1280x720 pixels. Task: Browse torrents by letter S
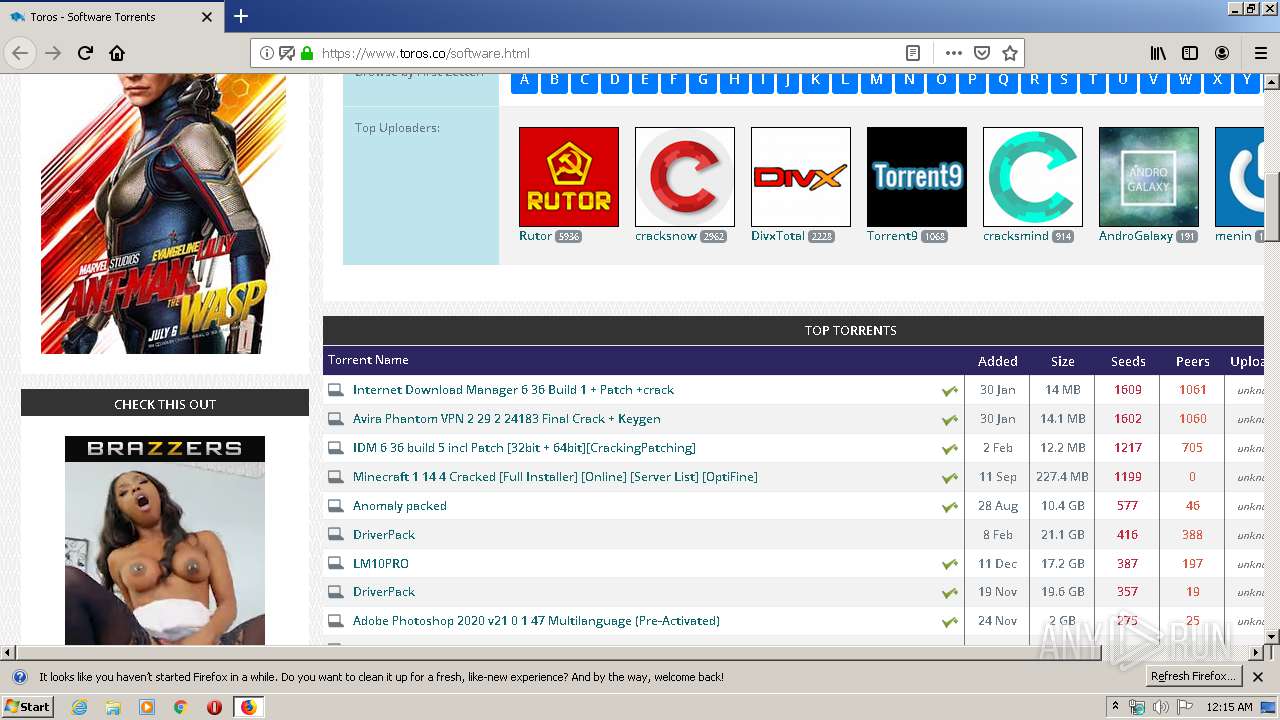tap(1063, 80)
